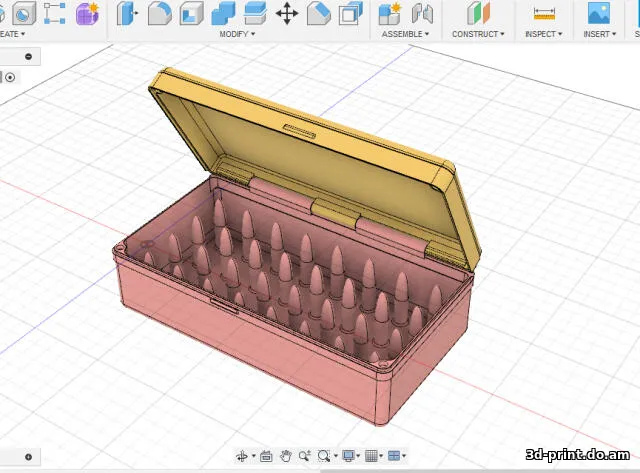Select the Measure ruler icon
Image resolution: width=640 pixels, height=473 pixels.
click(x=543, y=13)
